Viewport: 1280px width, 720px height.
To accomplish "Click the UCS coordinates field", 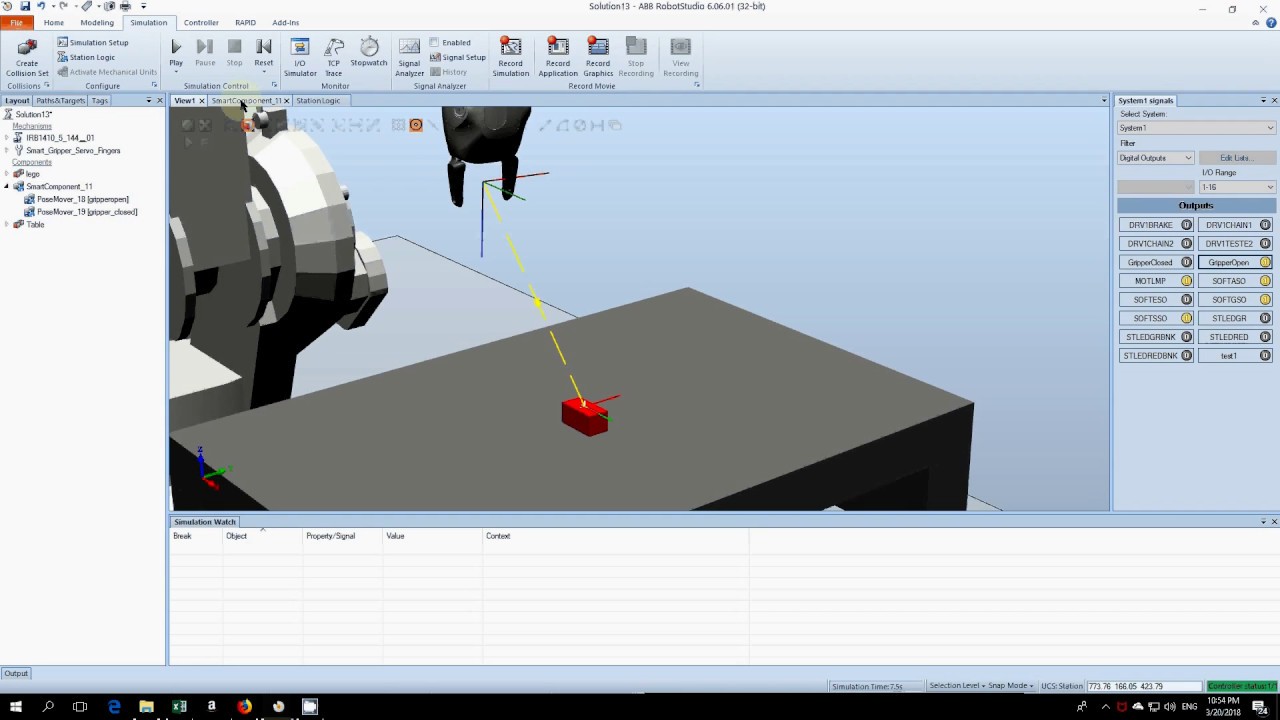I will point(1144,686).
